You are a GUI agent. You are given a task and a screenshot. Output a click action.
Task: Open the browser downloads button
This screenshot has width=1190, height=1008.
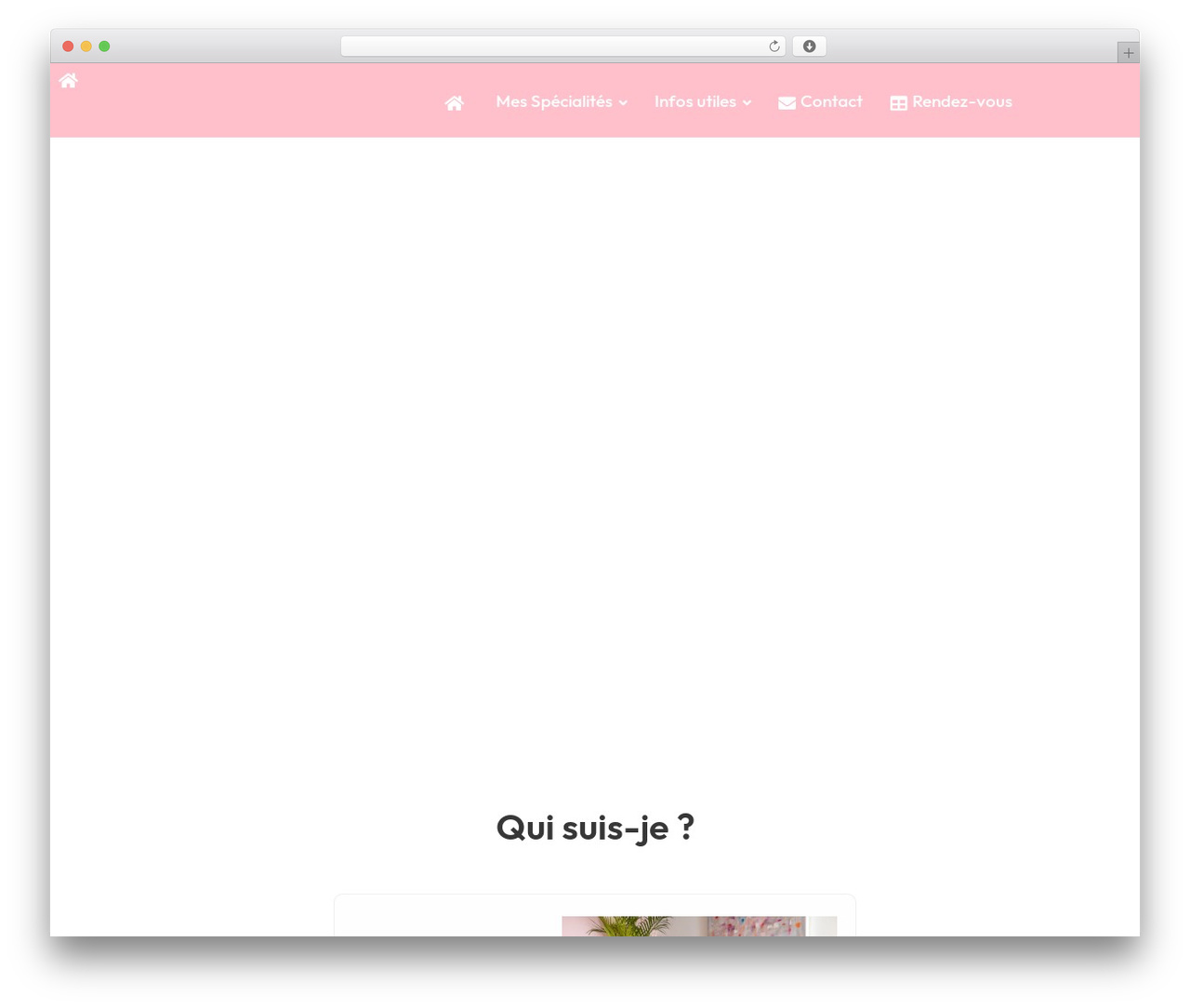tap(810, 46)
